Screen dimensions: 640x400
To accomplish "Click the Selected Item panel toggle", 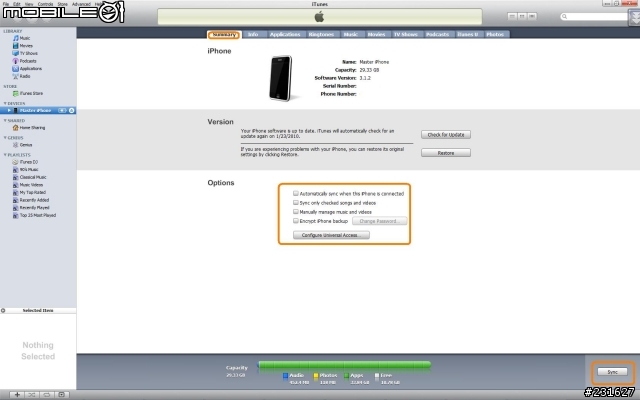I will coord(3,311).
